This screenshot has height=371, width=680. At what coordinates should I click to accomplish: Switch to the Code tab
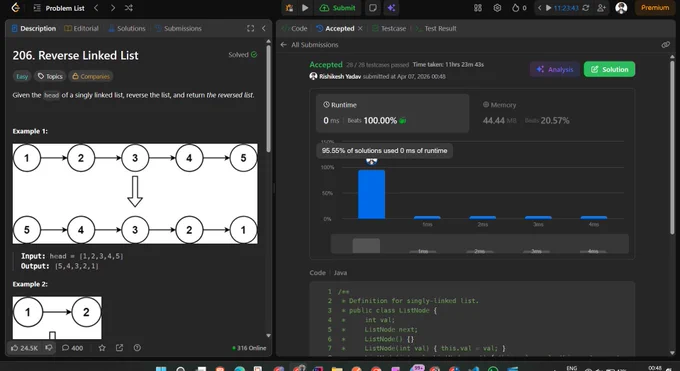[294, 28]
